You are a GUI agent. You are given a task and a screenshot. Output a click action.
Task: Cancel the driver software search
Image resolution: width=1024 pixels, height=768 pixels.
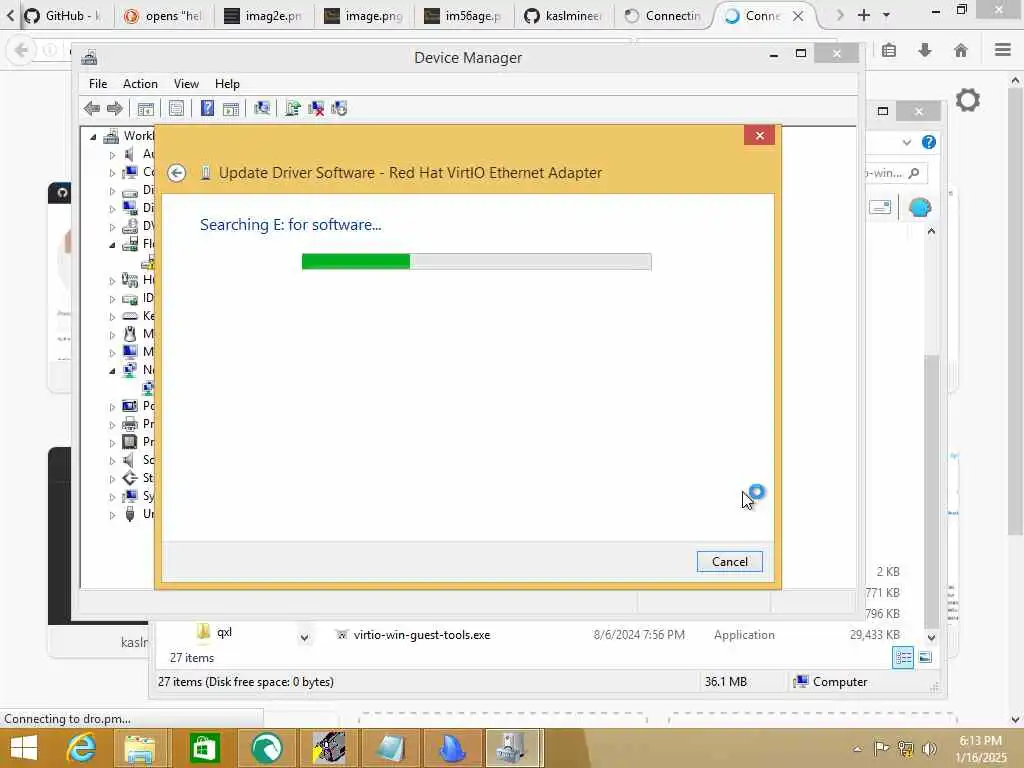click(x=729, y=562)
